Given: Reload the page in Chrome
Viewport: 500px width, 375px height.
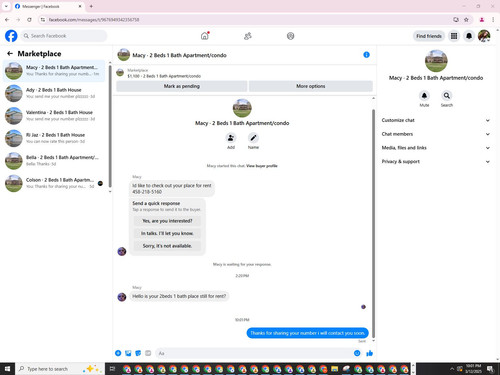Looking at the screenshot, I should 29,20.
